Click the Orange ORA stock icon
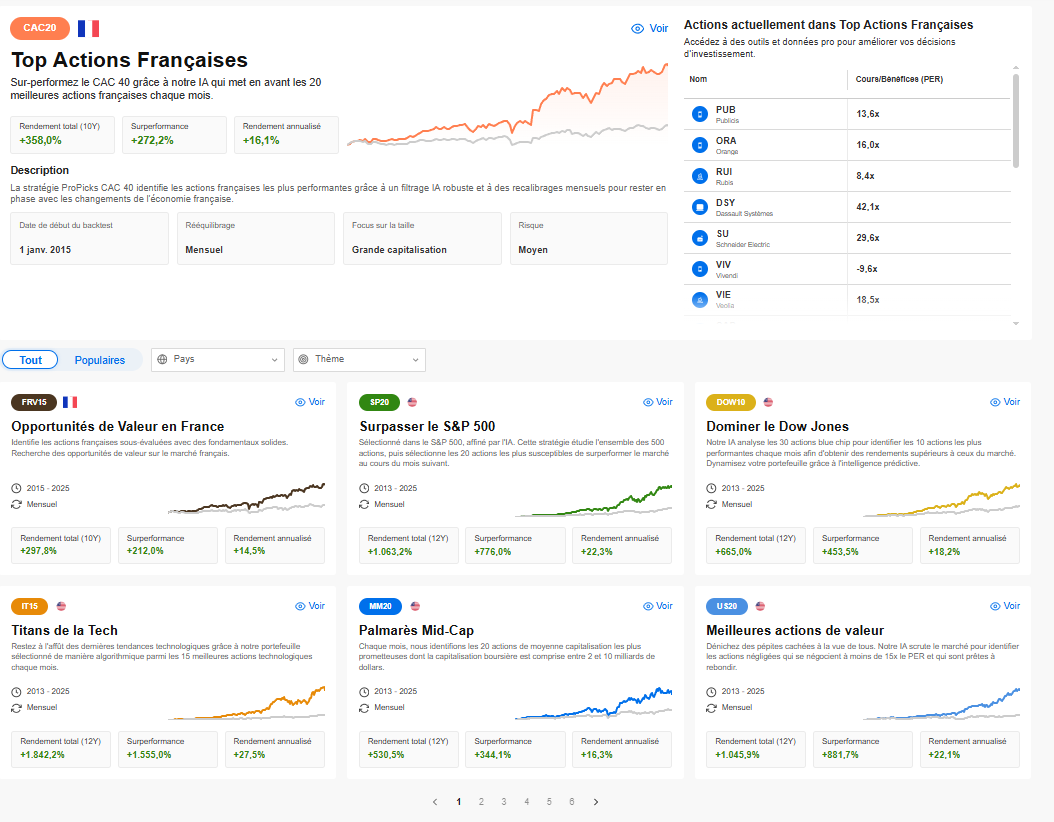Viewport: 1054px width, 822px height. (700, 145)
